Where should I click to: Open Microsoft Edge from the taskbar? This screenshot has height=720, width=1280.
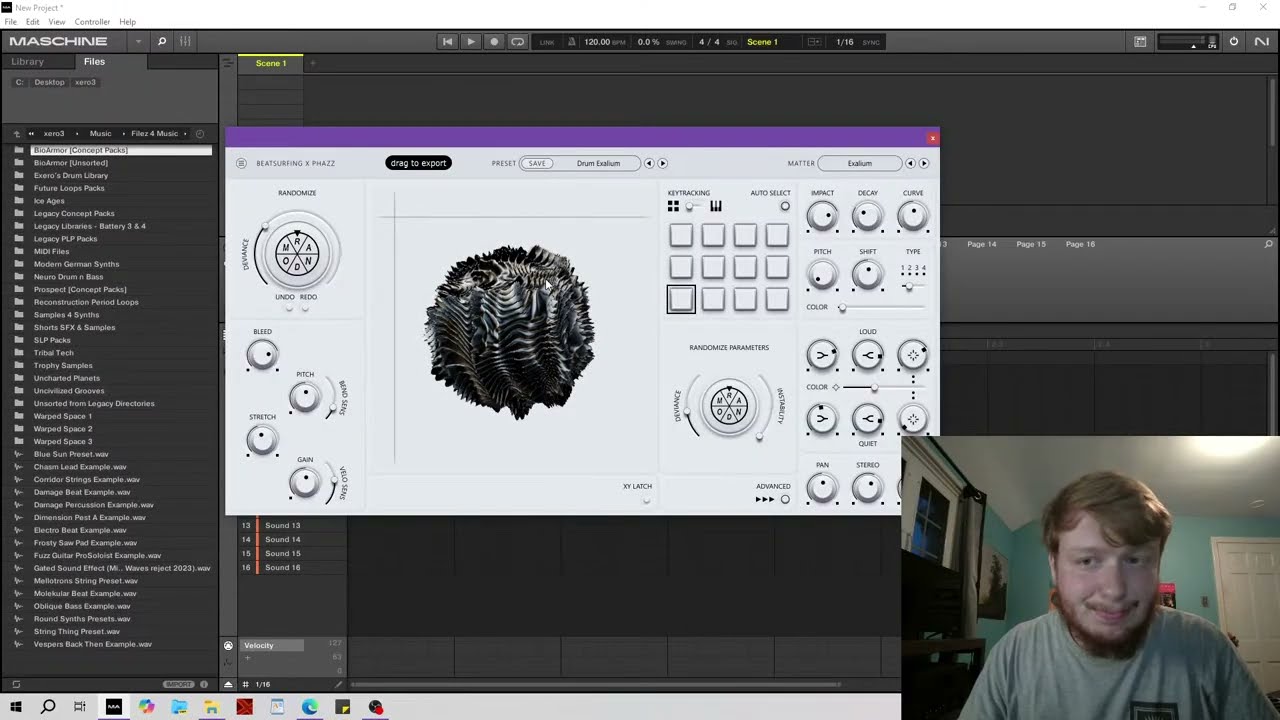coord(310,707)
